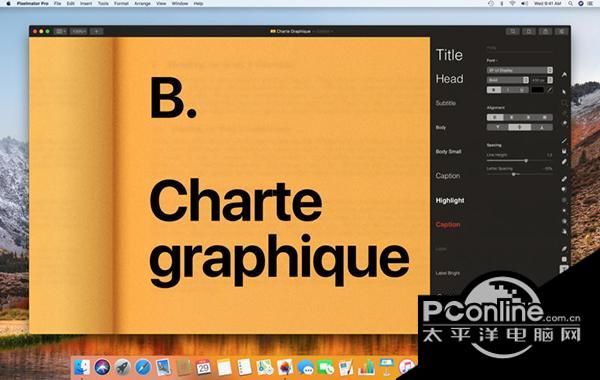Open Numbers from the Dock

coord(366,367)
